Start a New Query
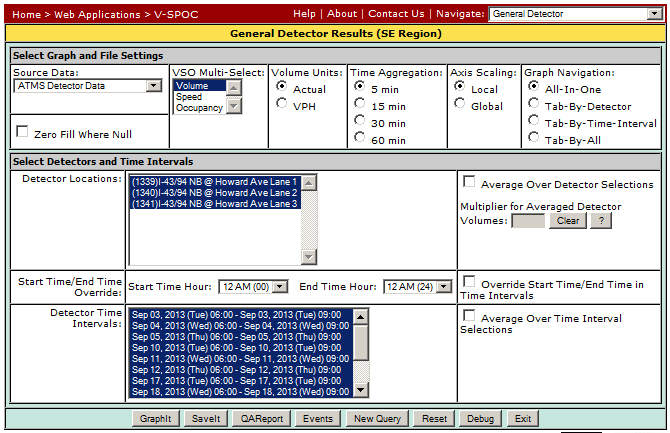Viewport: 670px width, 433px height. coord(376,418)
